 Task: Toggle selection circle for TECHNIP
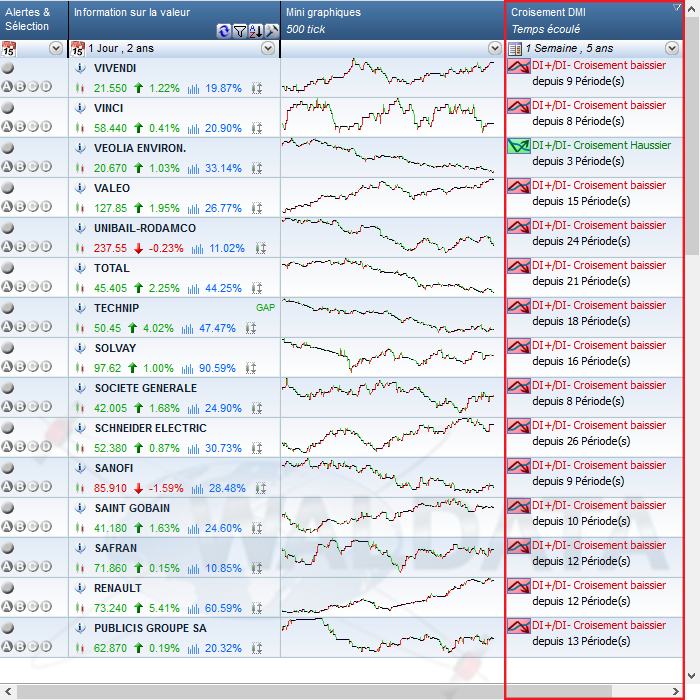tap(8, 308)
